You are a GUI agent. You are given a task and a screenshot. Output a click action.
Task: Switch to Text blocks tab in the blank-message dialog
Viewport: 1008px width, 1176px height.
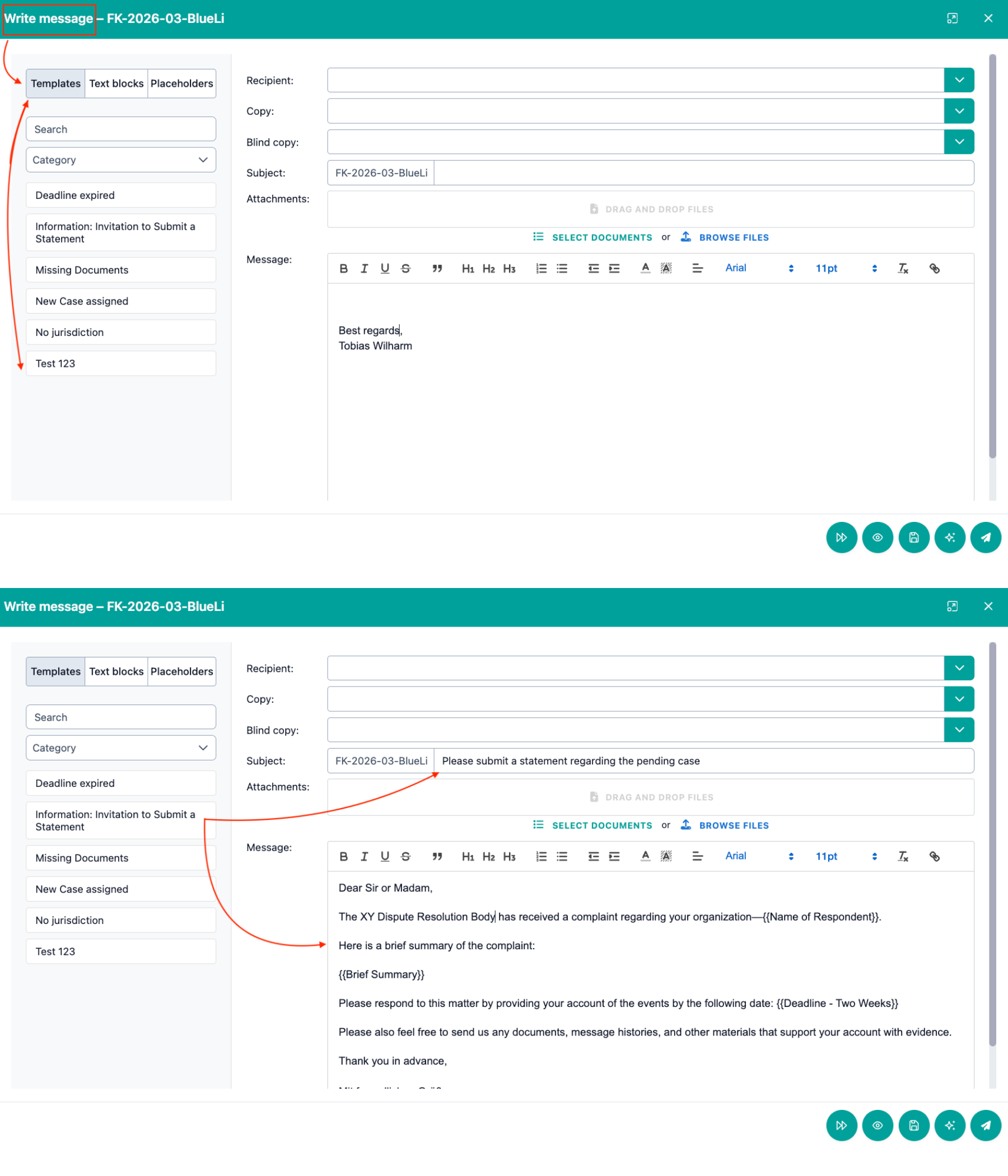coord(116,83)
